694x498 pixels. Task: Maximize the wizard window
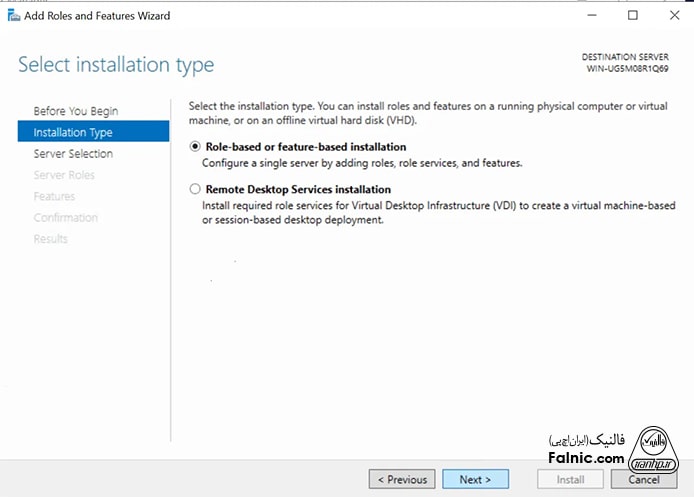632,16
